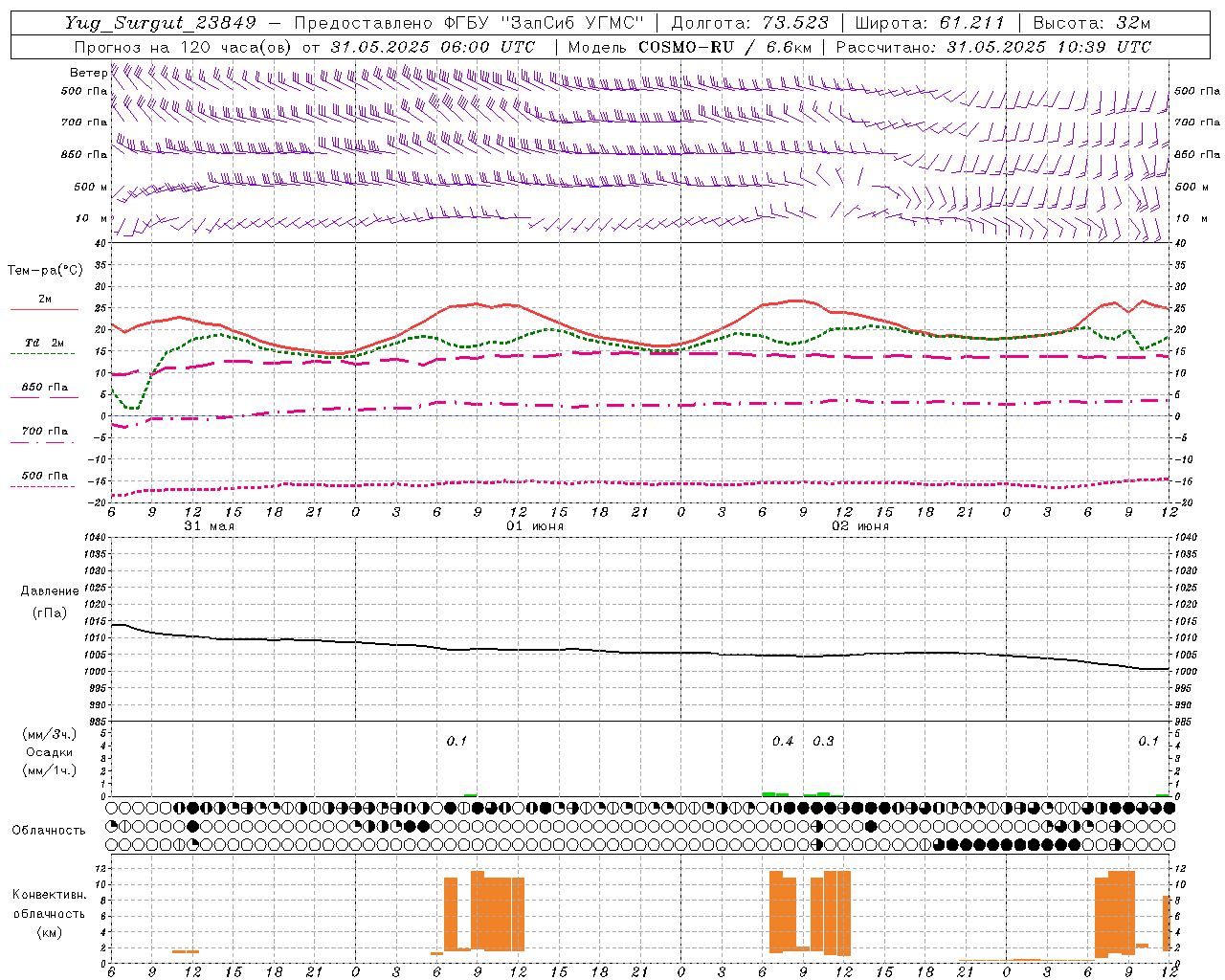Select the text Предоставлено ФГБУ "ЗапСиб УГМС"
1225x980 pixels.
pos(469,24)
